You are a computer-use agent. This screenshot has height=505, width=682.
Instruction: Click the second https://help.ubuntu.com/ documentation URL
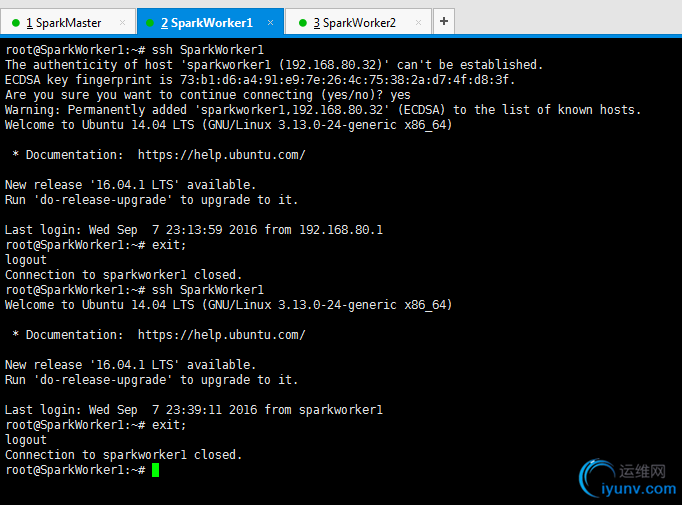(x=222, y=335)
